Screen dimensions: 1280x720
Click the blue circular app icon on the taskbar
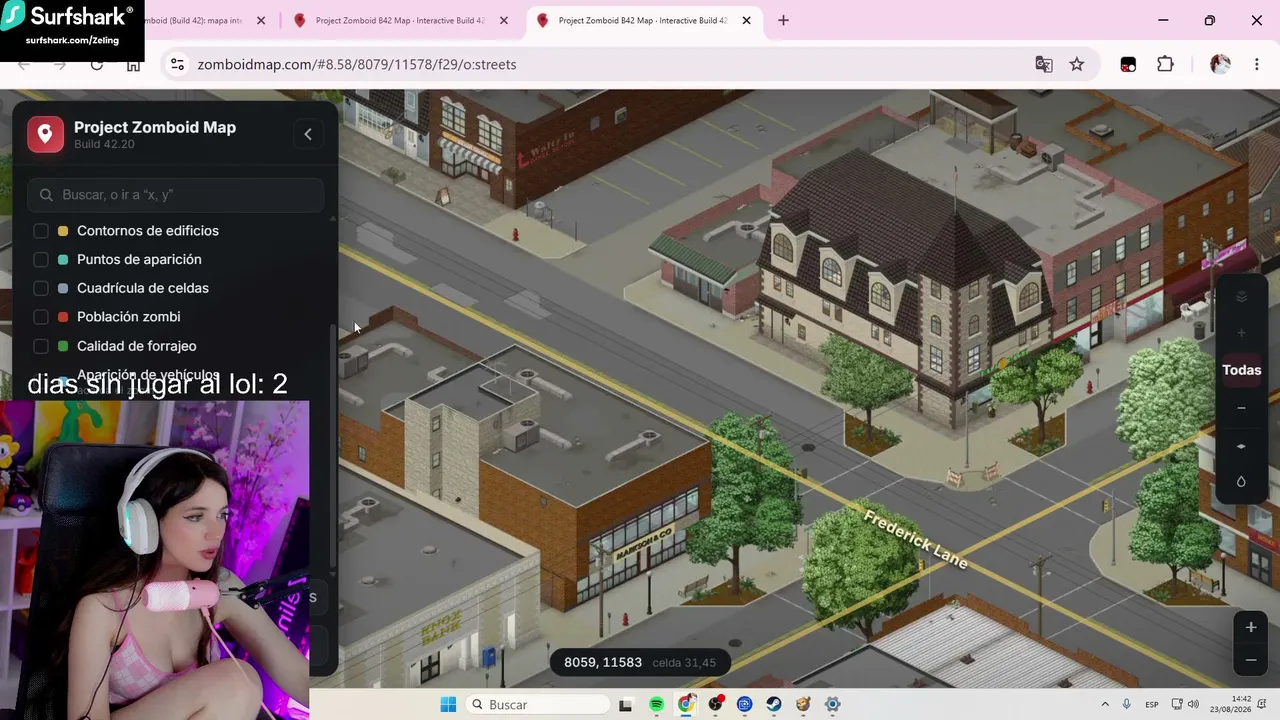pyautogui.click(x=744, y=704)
